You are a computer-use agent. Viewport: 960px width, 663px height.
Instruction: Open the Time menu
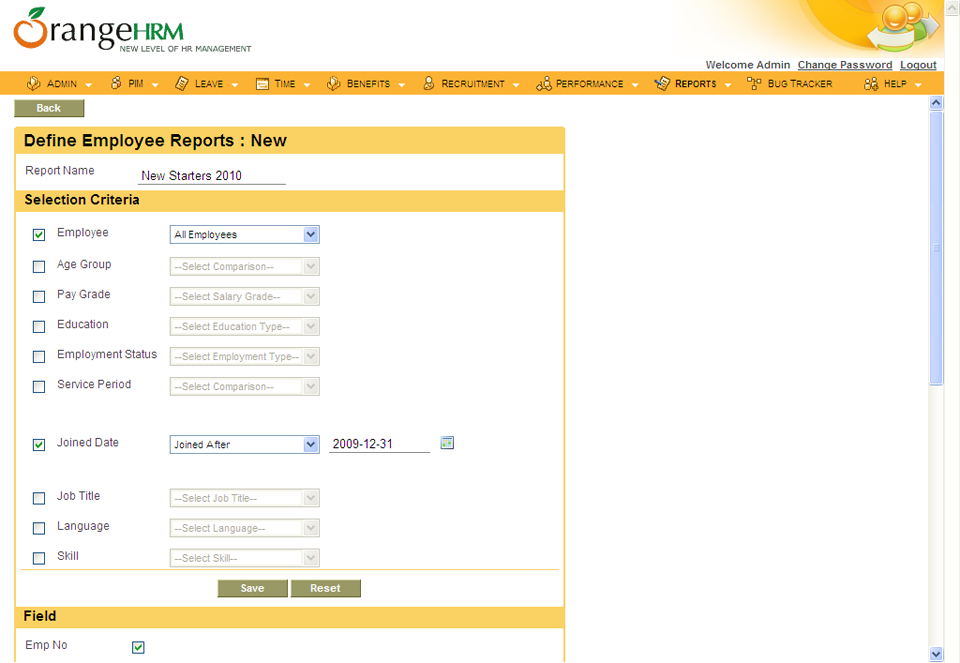pos(285,84)
